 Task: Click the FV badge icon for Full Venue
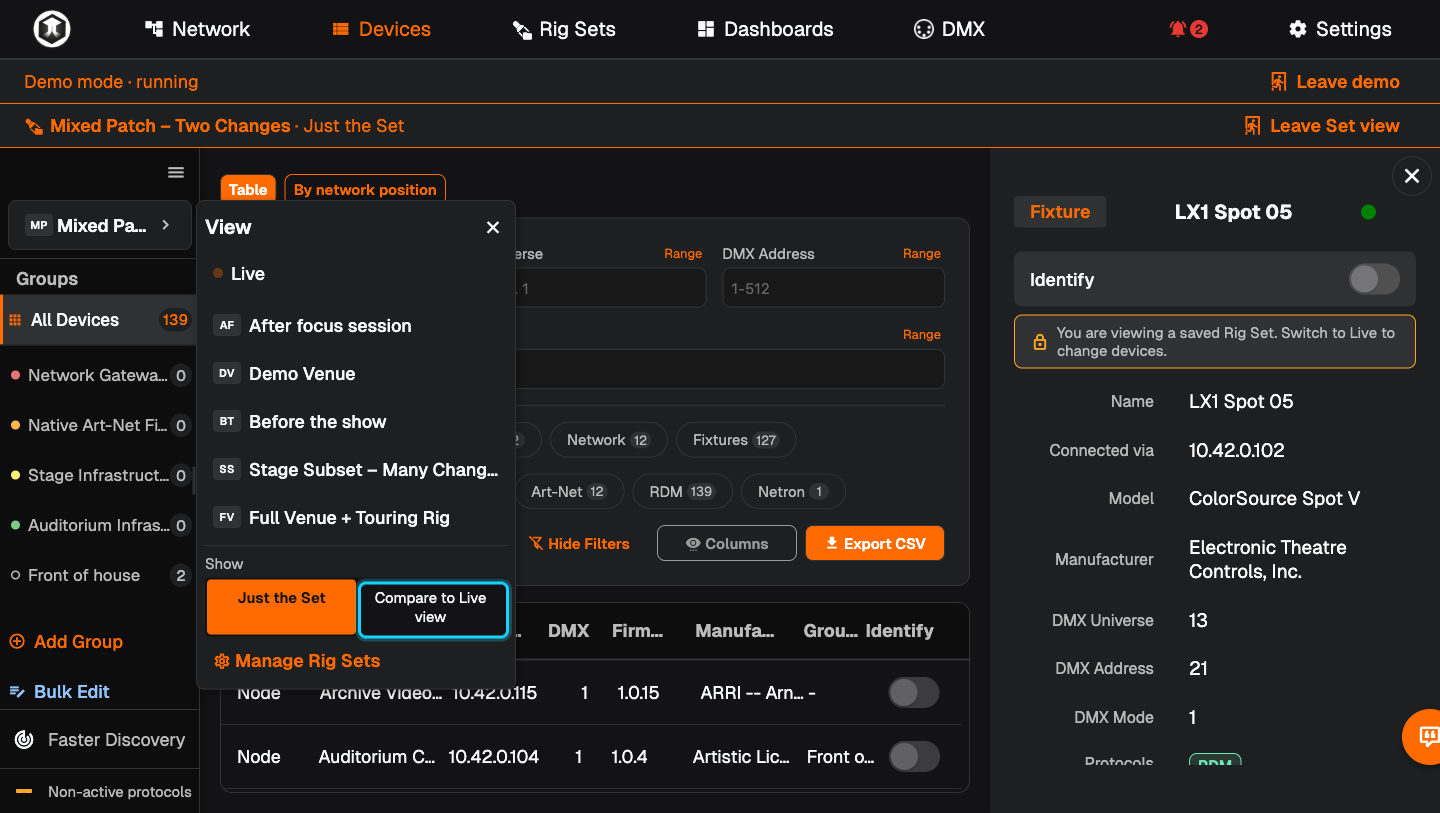pos(227,518)
